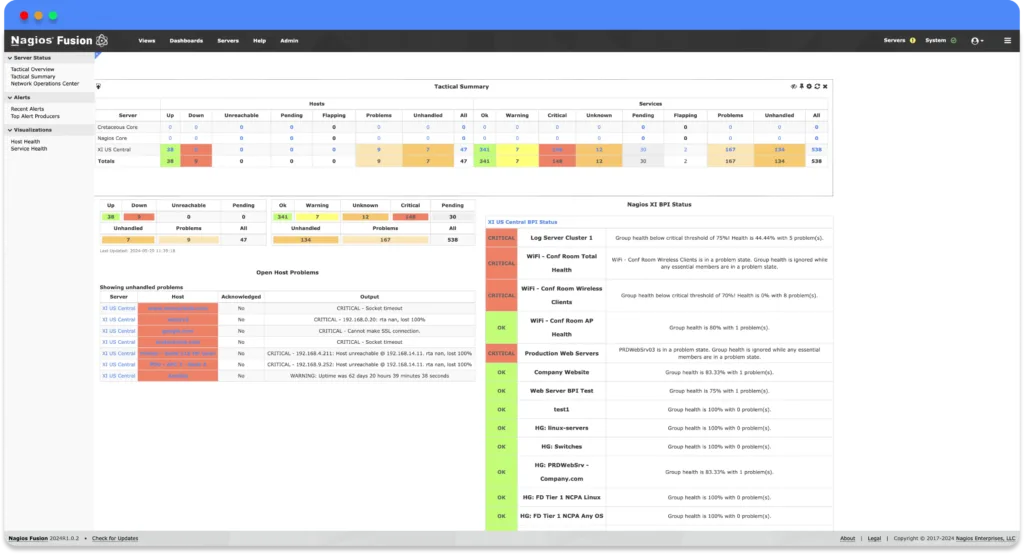Close the Tactical Summary dashlet
This screenshot has height=554, width=1024.
(x=825, y=86)
